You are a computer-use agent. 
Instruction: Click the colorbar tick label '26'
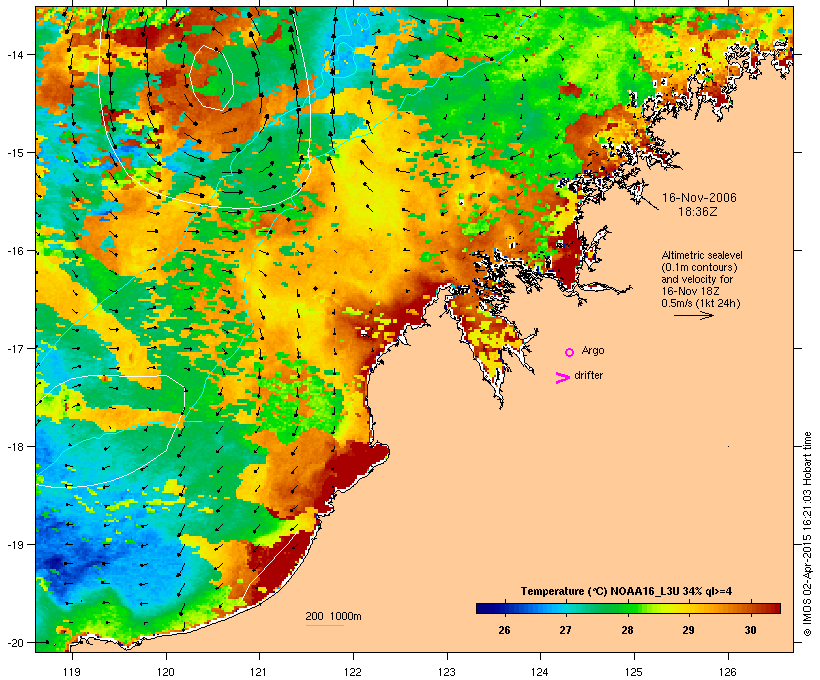click(504, 630)
